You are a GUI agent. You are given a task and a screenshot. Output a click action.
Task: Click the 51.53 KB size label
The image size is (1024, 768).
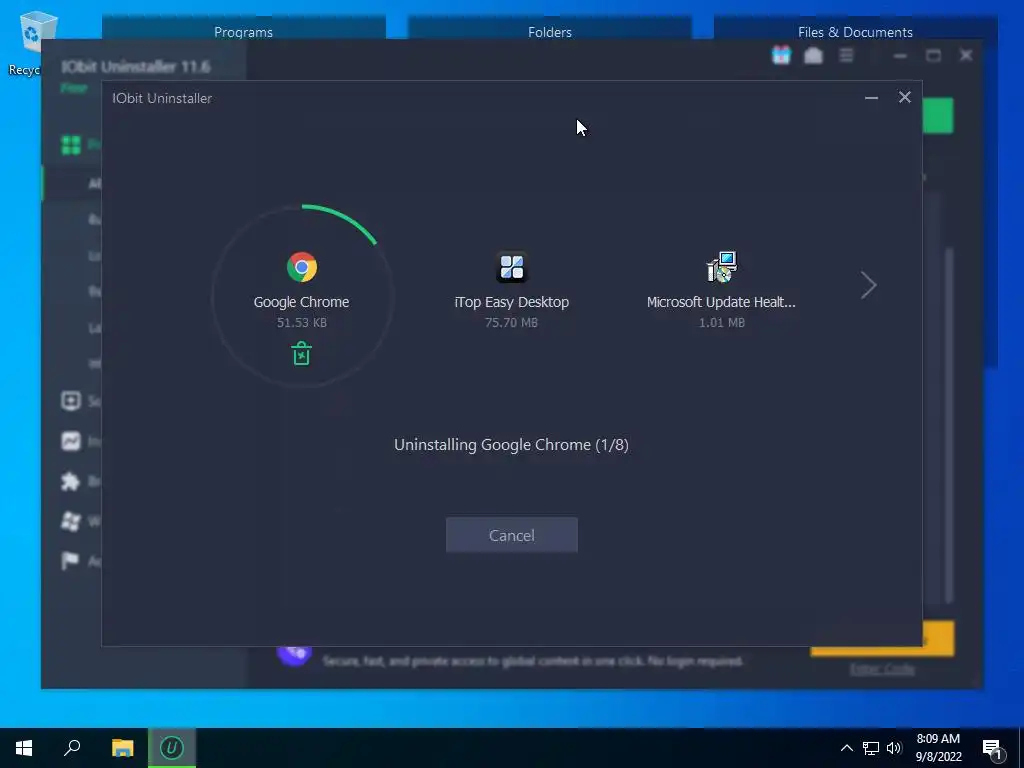(301, 322)
